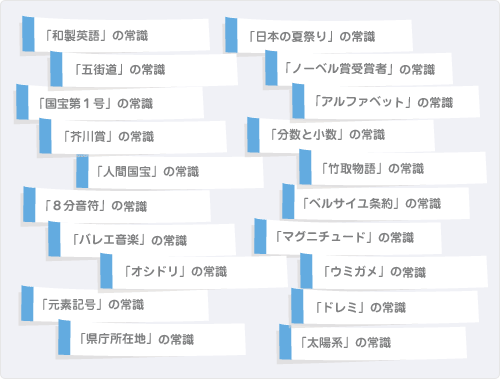Select the 「ノーベル賞受賞者」の常識 entry
500x379 pixels.
click(359, 68)
